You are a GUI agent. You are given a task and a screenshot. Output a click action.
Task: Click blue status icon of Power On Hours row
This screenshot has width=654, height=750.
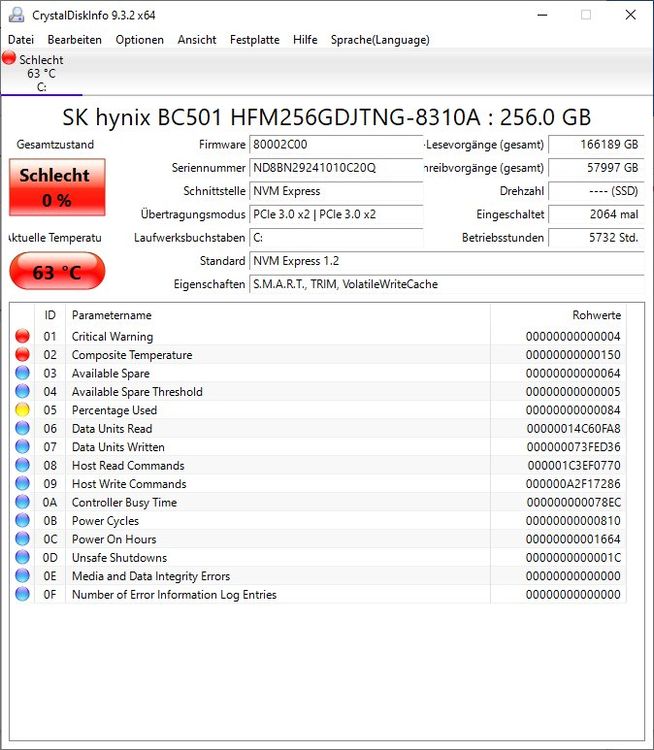(x=22, y=539)
